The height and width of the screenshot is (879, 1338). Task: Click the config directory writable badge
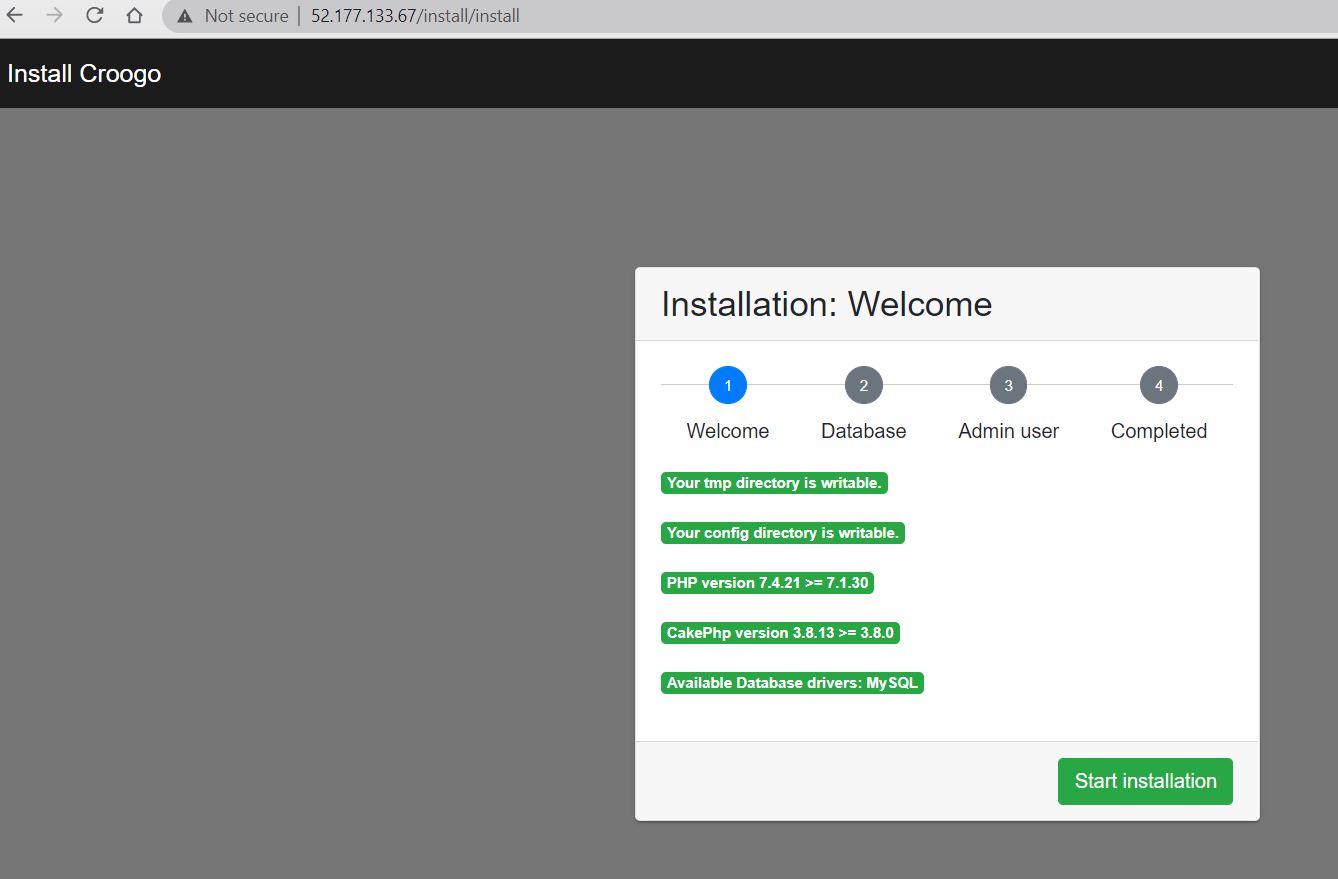click(x=783, y=533)
